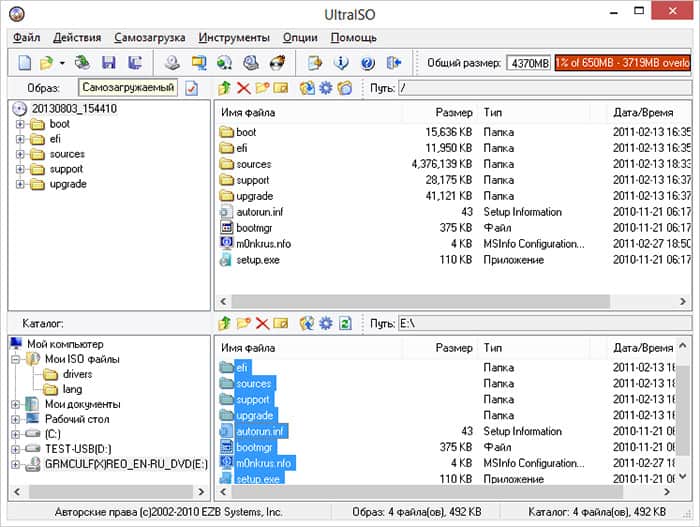This screenshot has width=700, height=527.
Task: Click the Help question mark icon
Action: tap(367, 63)
